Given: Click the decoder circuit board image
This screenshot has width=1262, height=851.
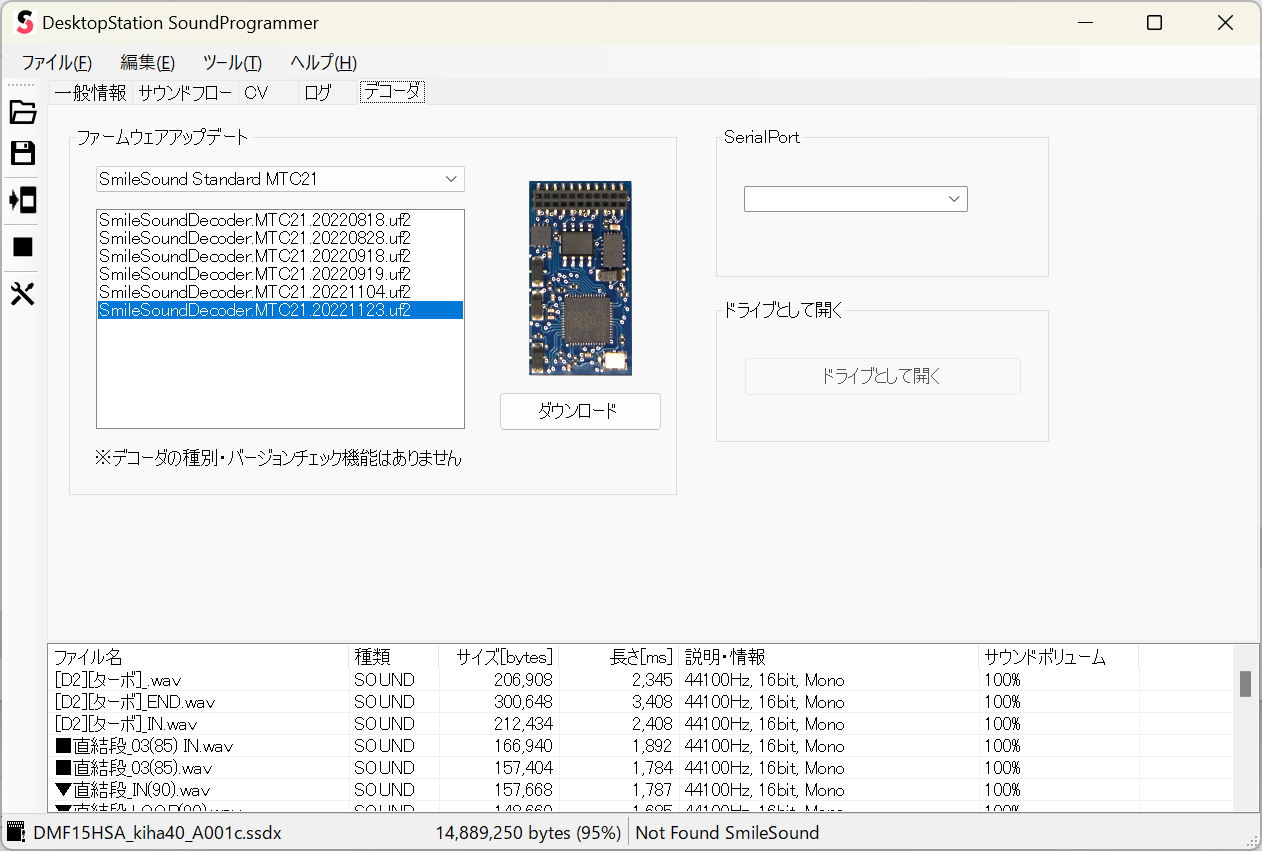Looking at the screenshot, I should (x=580, y=278).
